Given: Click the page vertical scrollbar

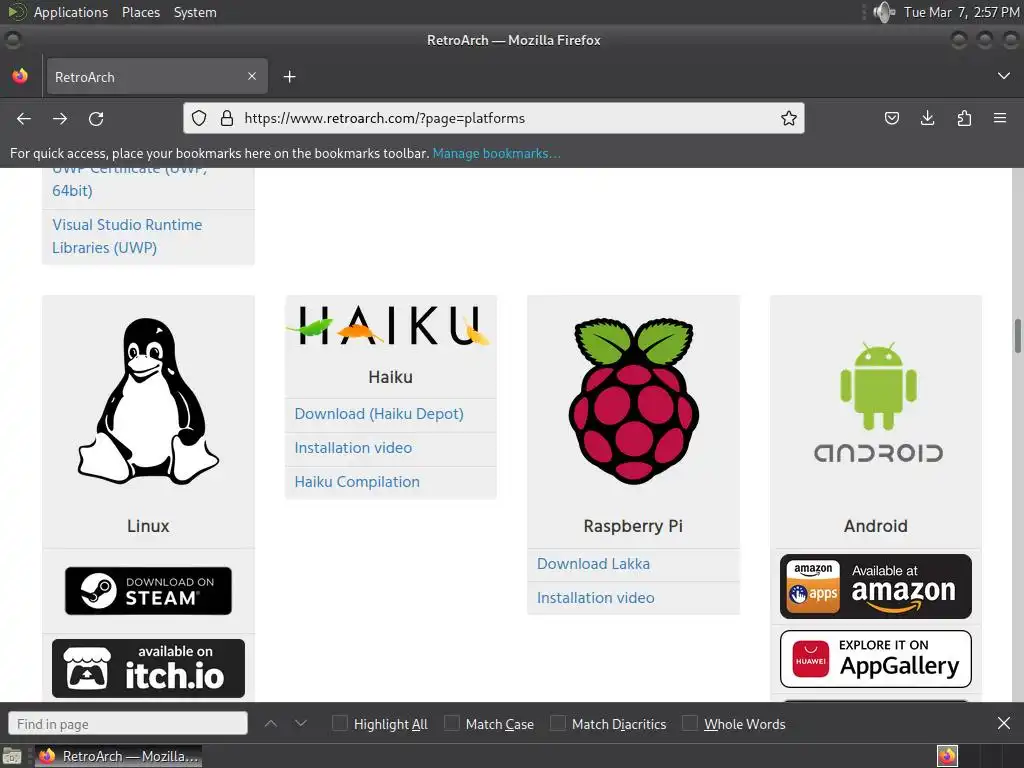Looking at the screenshot, I should 1017,336.
